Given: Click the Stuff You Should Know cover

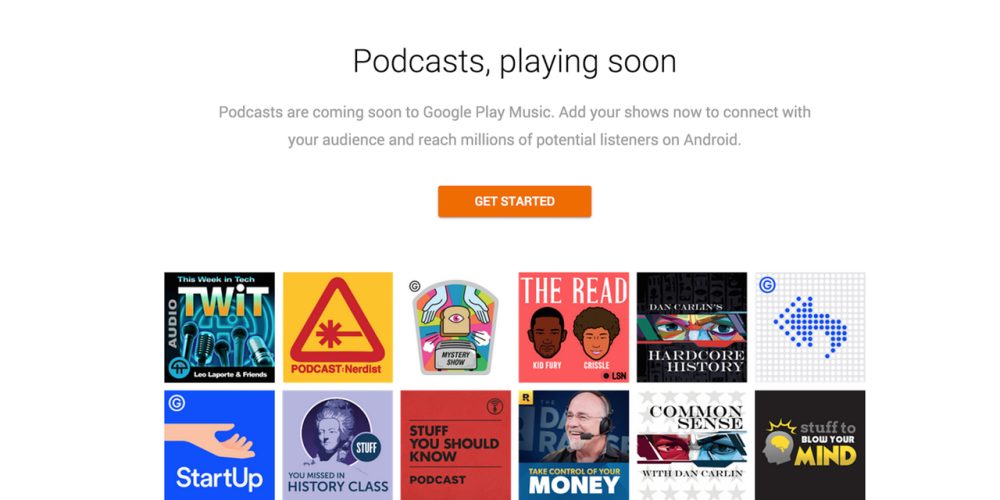Looking at the screenshot, I should (x=455, y=445).
